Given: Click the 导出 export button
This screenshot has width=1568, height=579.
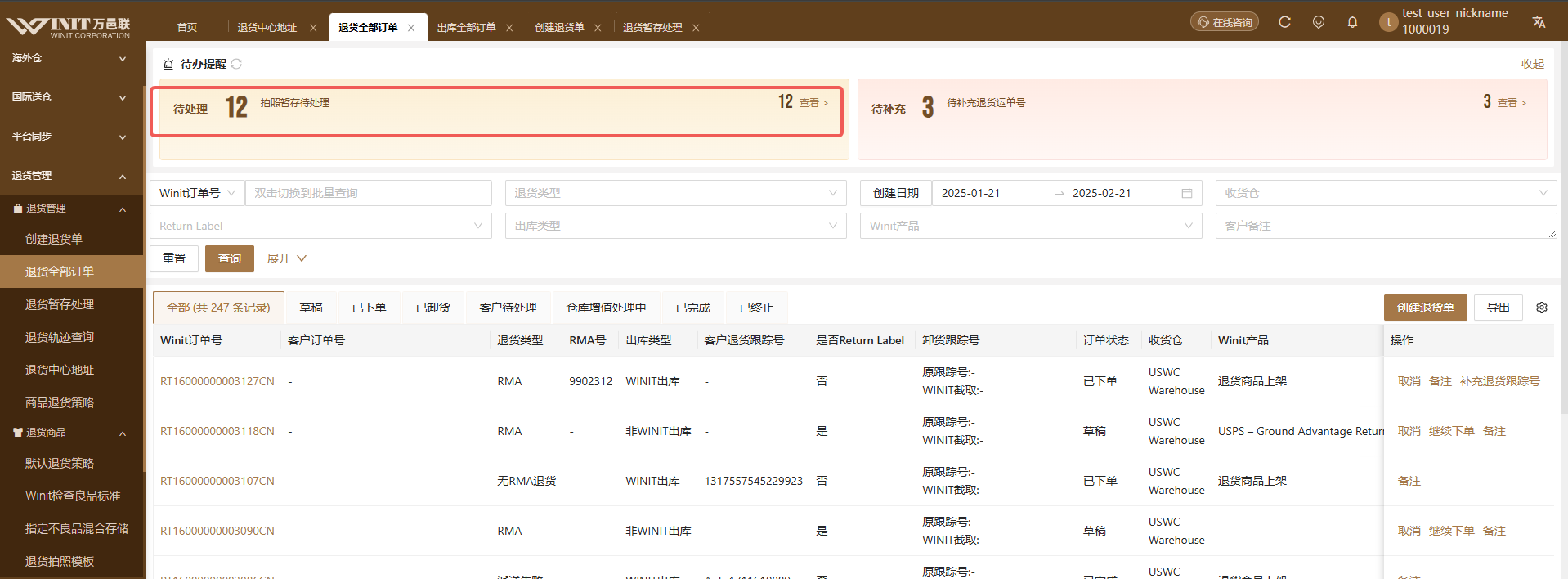Looking at the screenshot, I should pos(1499,307).
